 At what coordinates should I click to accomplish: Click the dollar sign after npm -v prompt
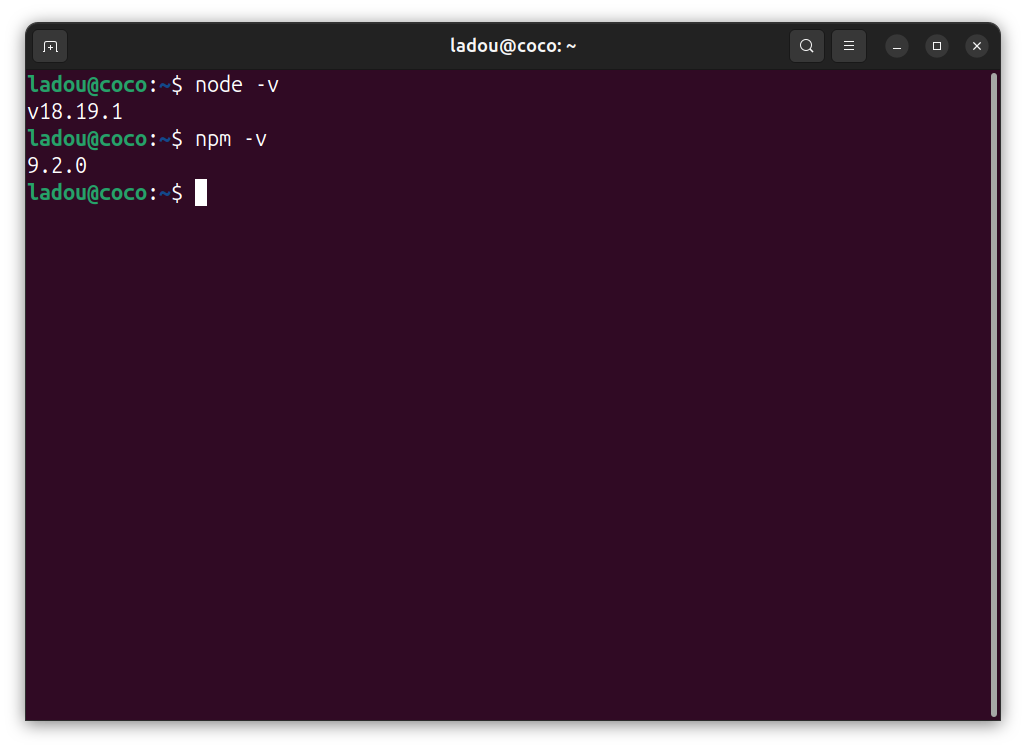click(x=176, y=139)
